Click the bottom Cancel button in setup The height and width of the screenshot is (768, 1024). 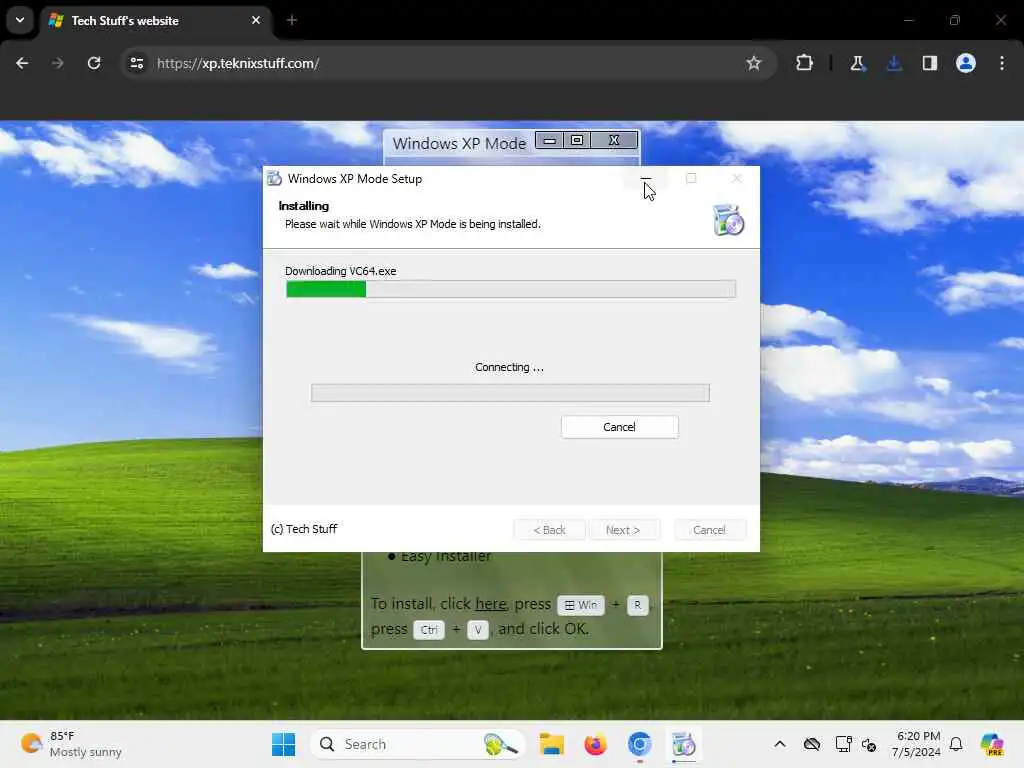(709, 530)
